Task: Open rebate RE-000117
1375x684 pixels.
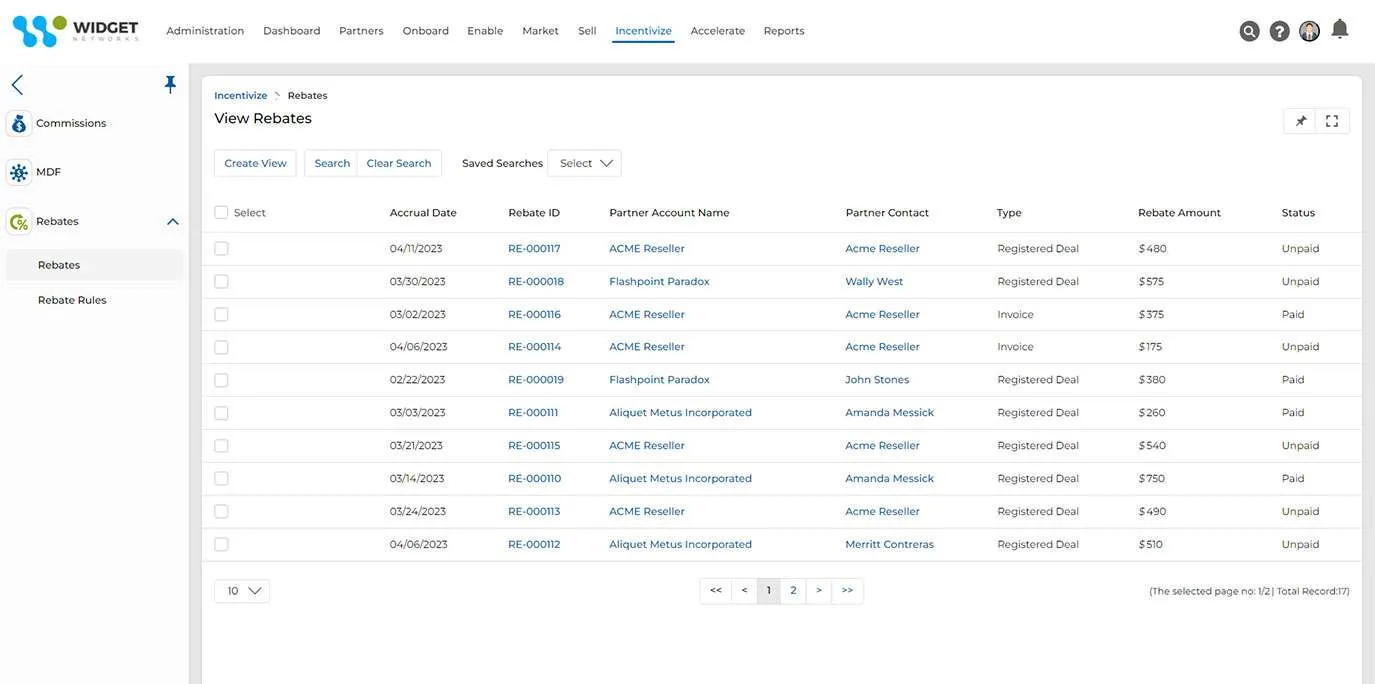Action: [534, 249]
